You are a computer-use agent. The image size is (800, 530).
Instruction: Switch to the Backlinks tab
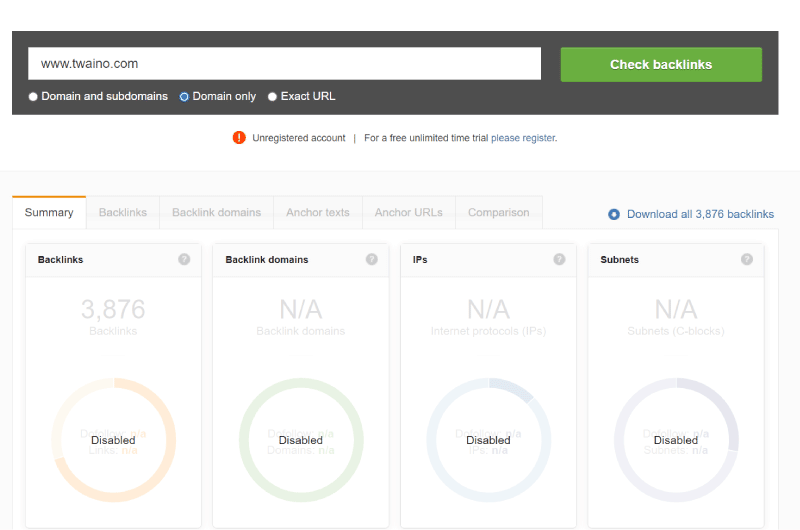(x=123, y=212)
